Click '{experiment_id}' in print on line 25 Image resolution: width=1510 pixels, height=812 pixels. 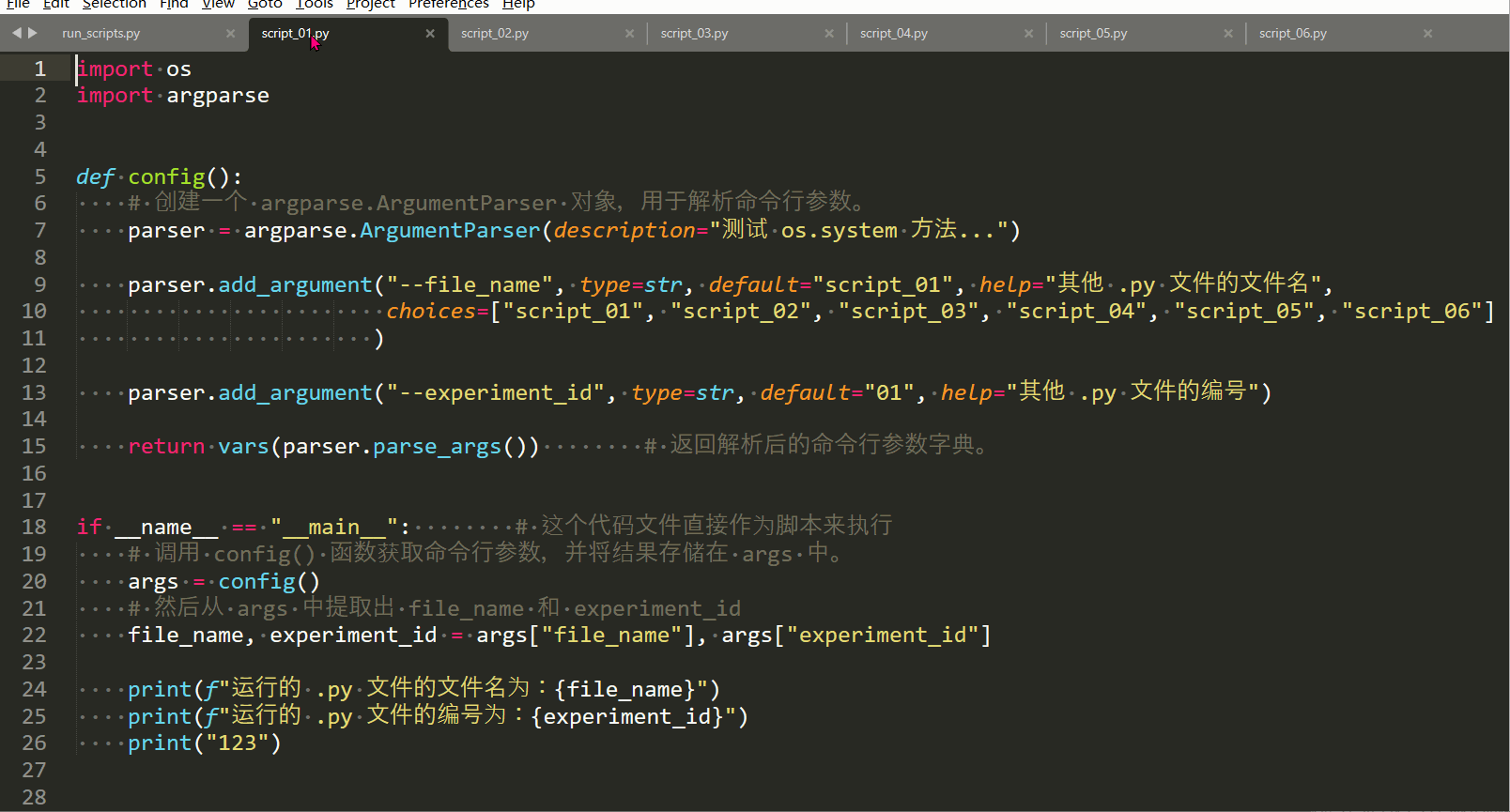[627, 716]
